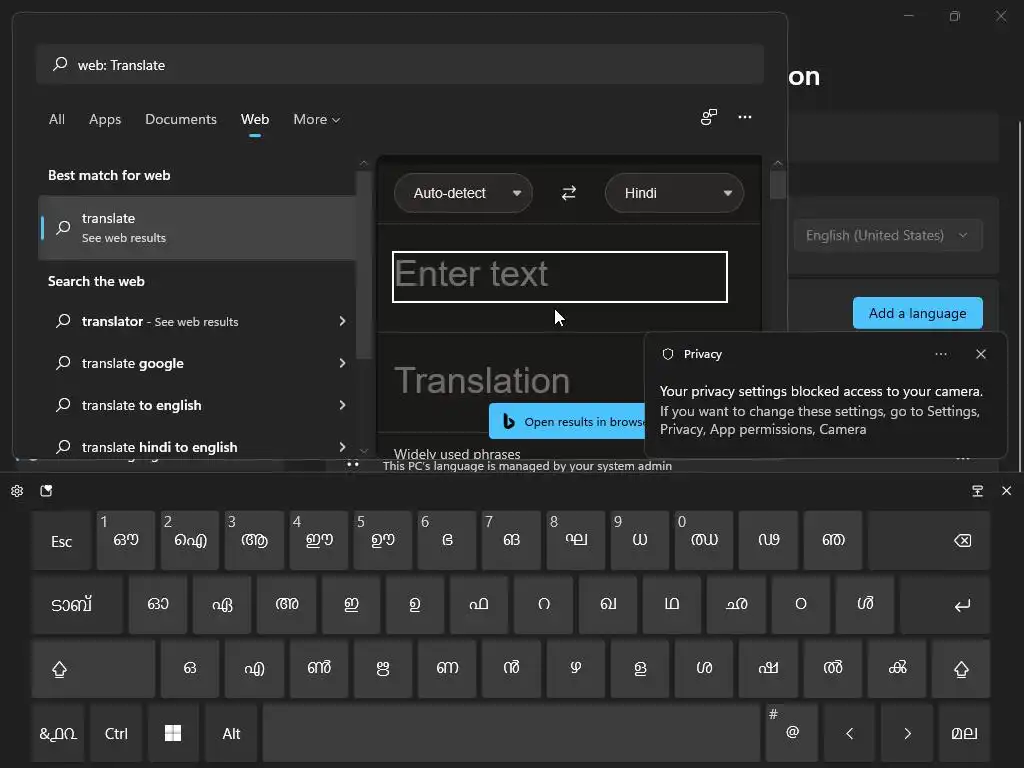Tap the Esc key

pos(61,540)
